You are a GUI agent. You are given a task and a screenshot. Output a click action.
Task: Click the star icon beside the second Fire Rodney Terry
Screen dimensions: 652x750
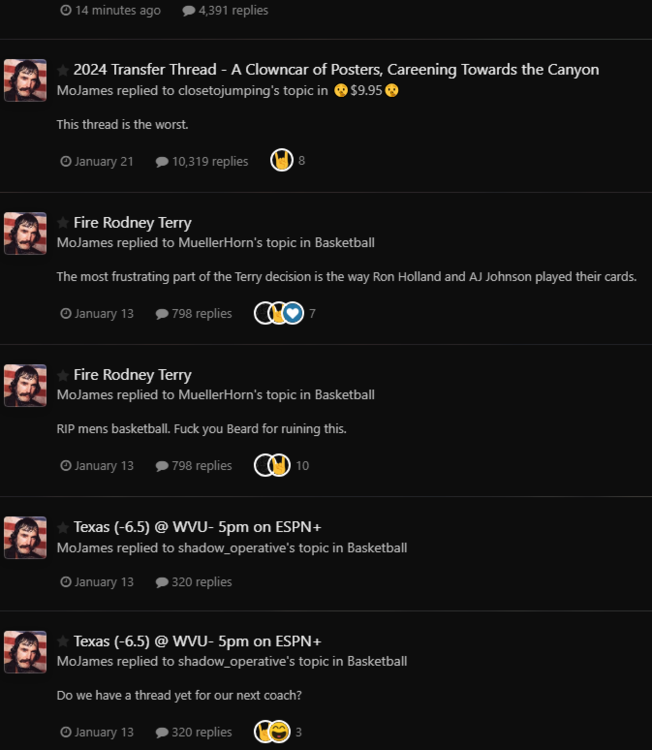click(x=63, y=375)
